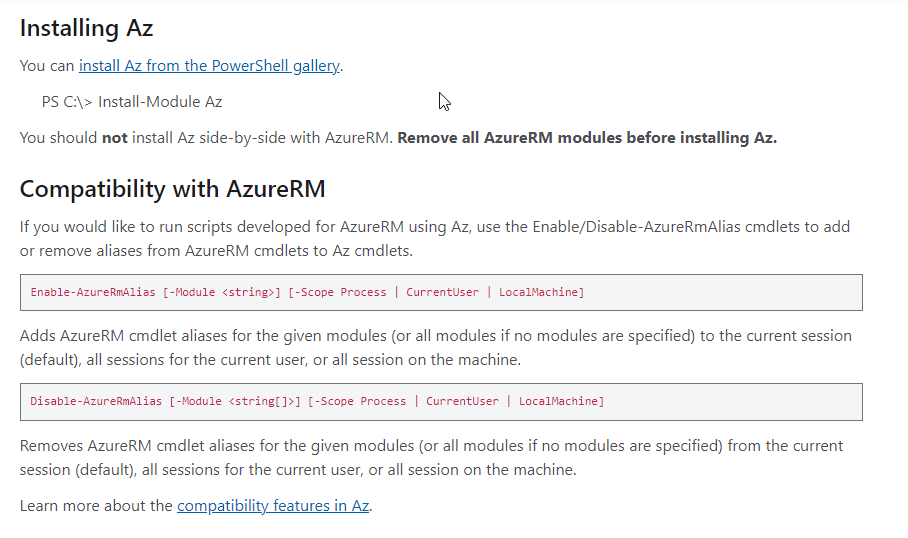Image resolution: width=908 pixels, height=538 pixels.
Task: Open the install Az from PowerShell gallery link
Action: click(x=209, y=66)
